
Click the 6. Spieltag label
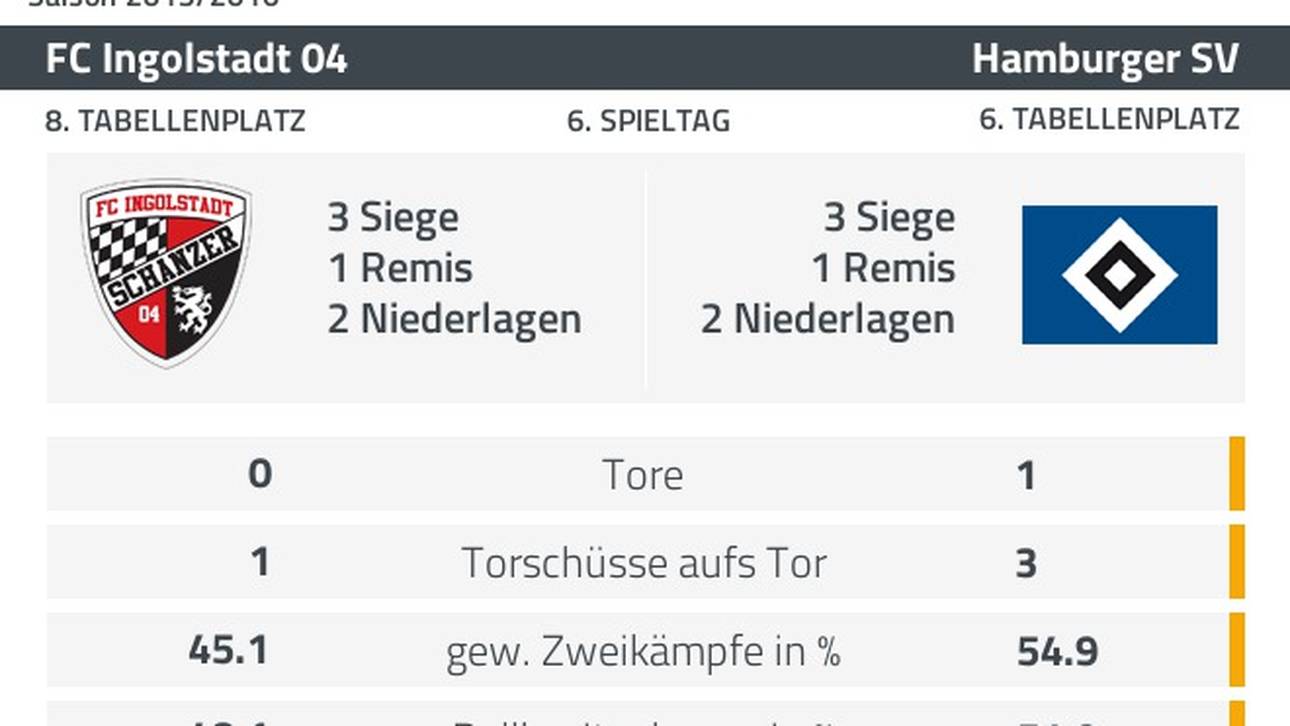[x=648, y=121]
